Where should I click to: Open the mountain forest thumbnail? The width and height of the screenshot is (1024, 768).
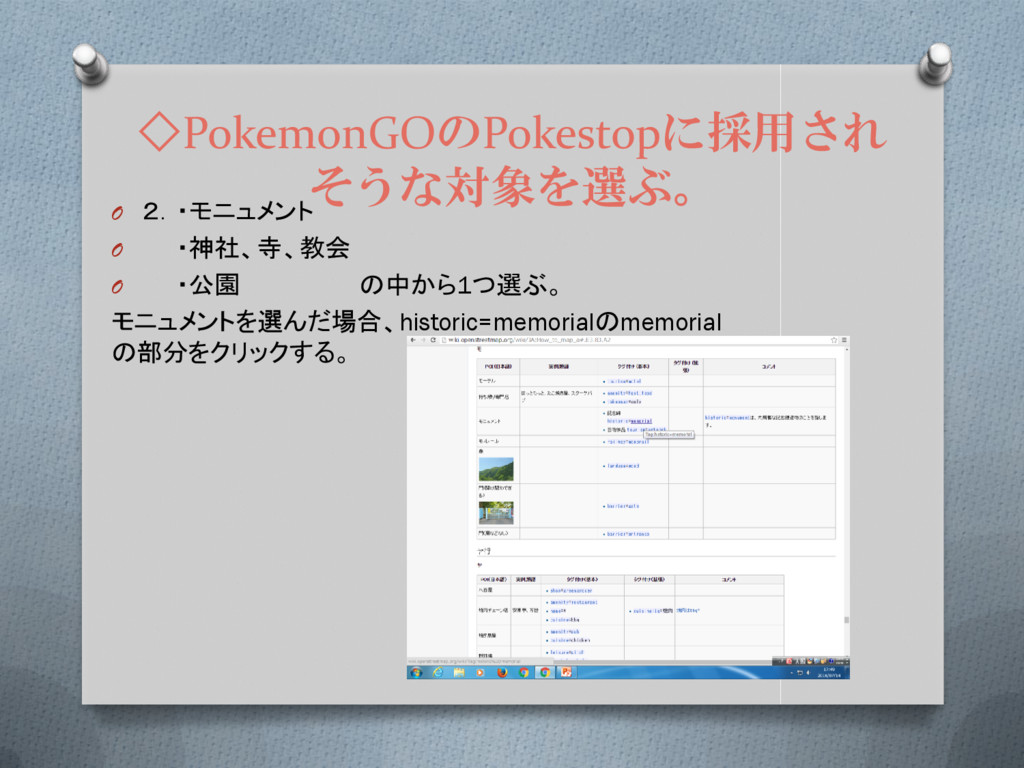click(496, 469)
